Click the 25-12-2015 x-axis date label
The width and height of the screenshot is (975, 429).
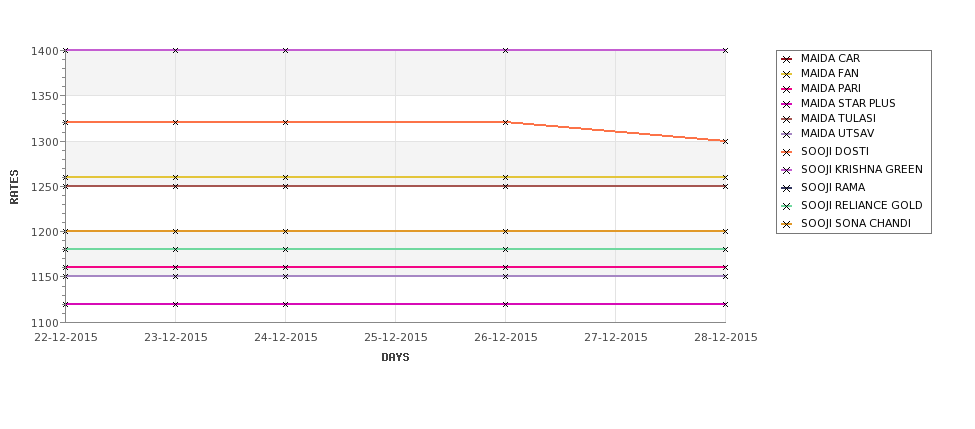(395, 337)
